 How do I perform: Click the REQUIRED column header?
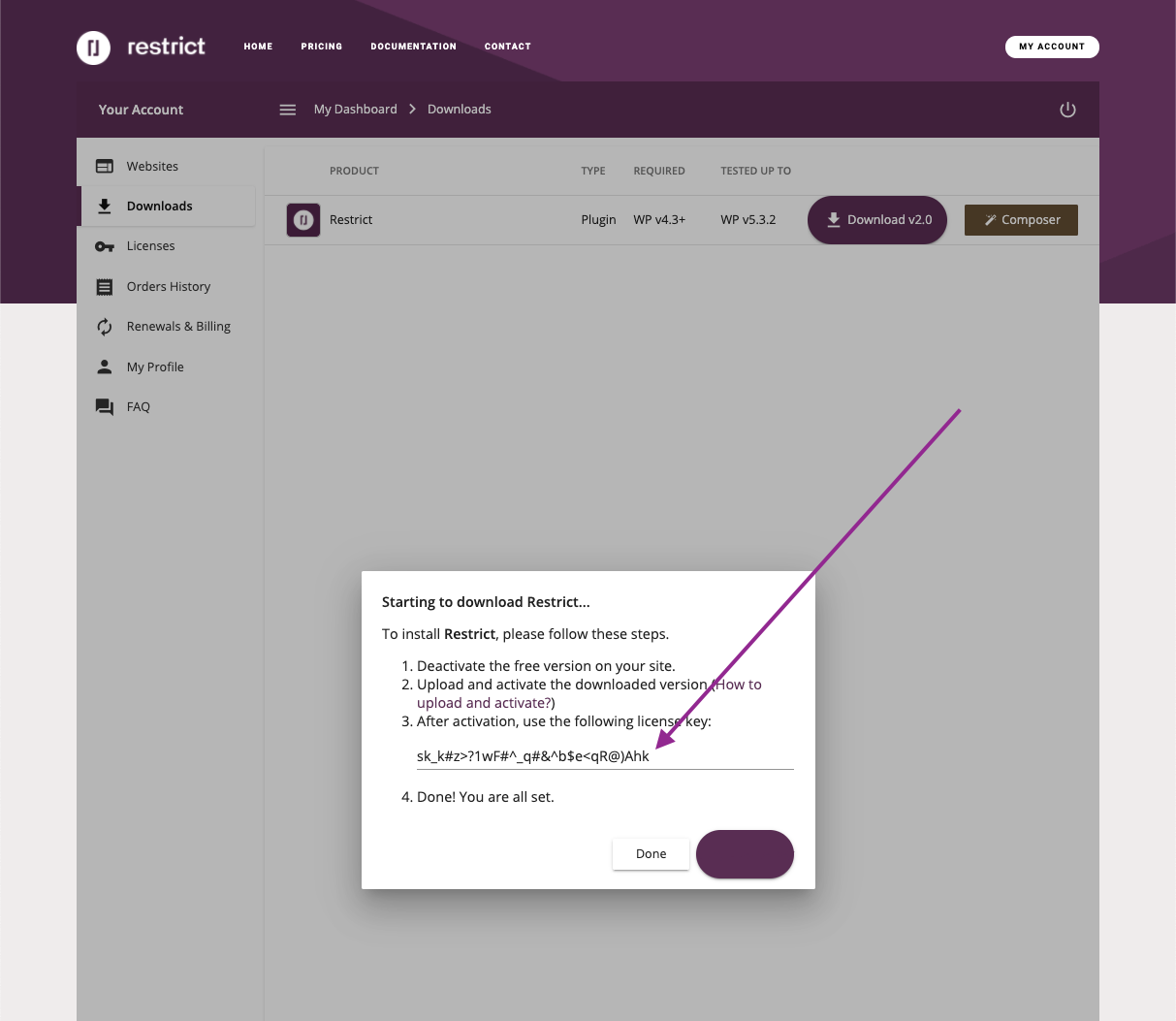[x=659, y=171]
